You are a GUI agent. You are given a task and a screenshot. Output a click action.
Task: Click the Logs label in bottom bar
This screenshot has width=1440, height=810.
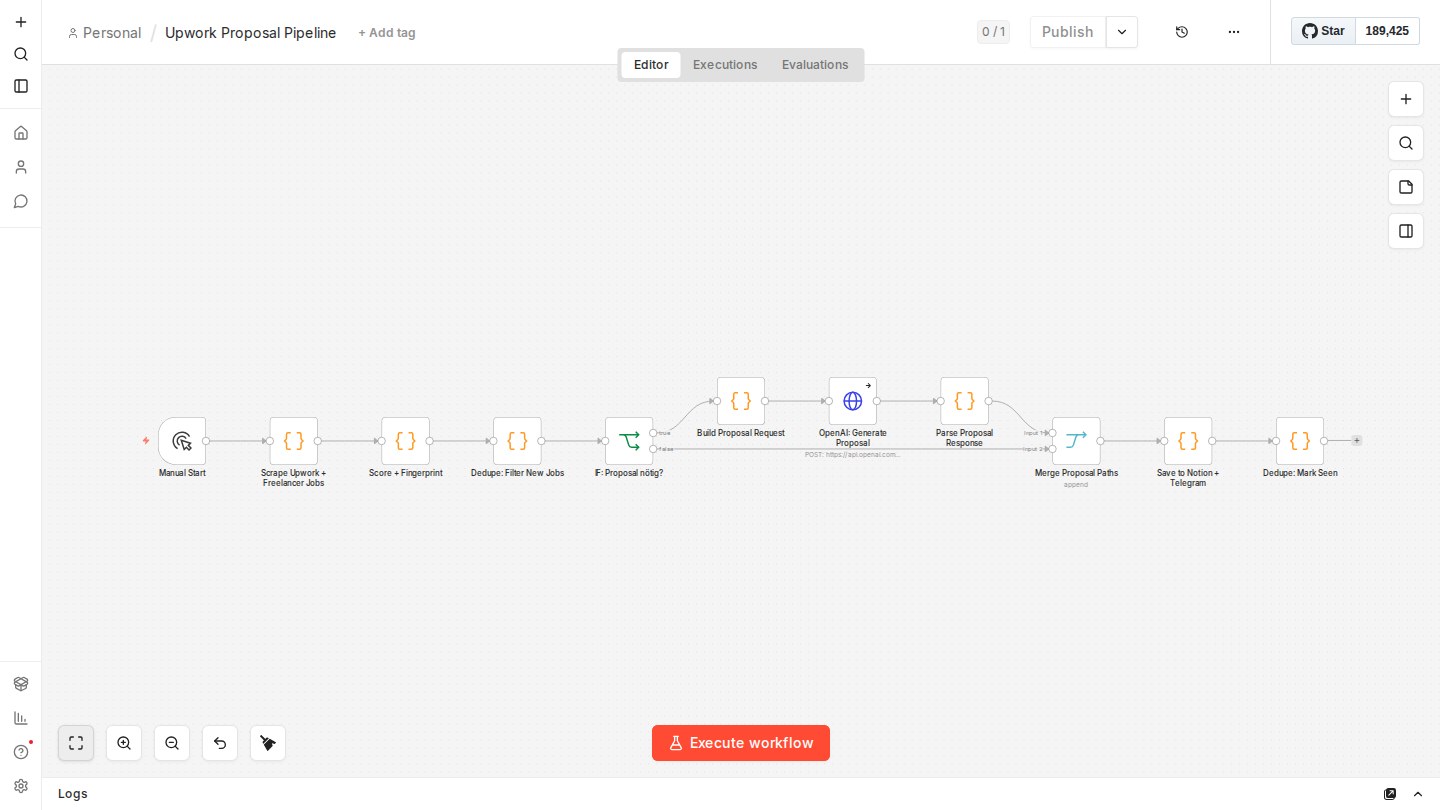(73, 794)
